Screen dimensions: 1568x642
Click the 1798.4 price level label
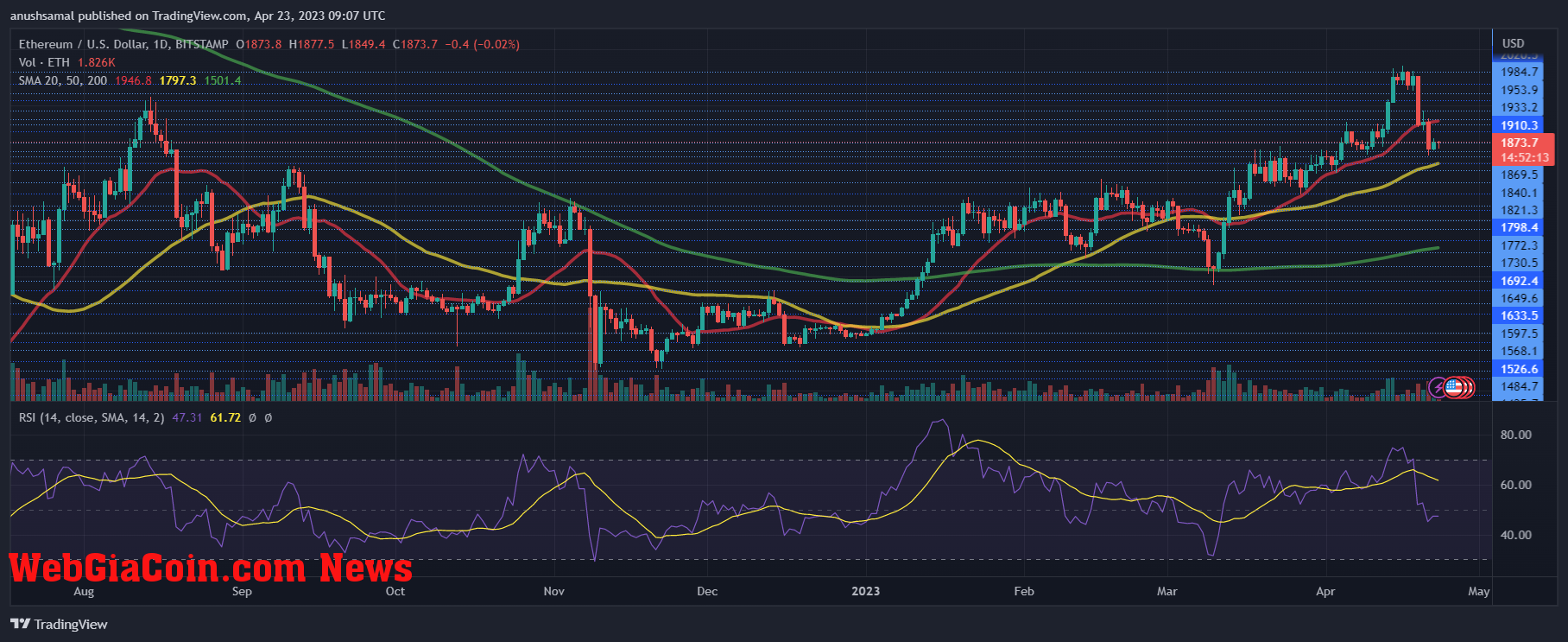pyautogui.click(x=1520, y=227)
